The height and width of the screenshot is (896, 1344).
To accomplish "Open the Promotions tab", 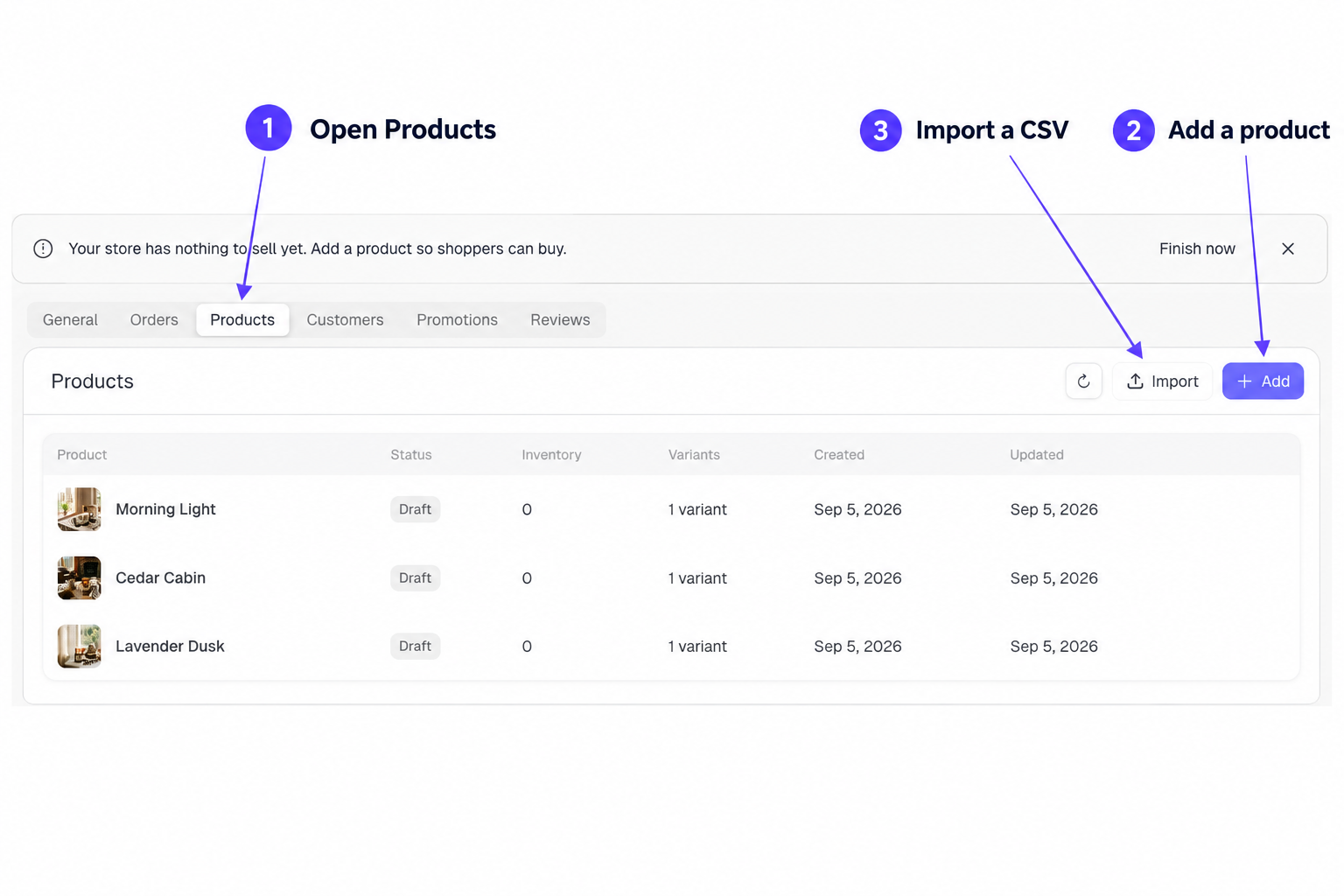I will [x=457, y=320].
